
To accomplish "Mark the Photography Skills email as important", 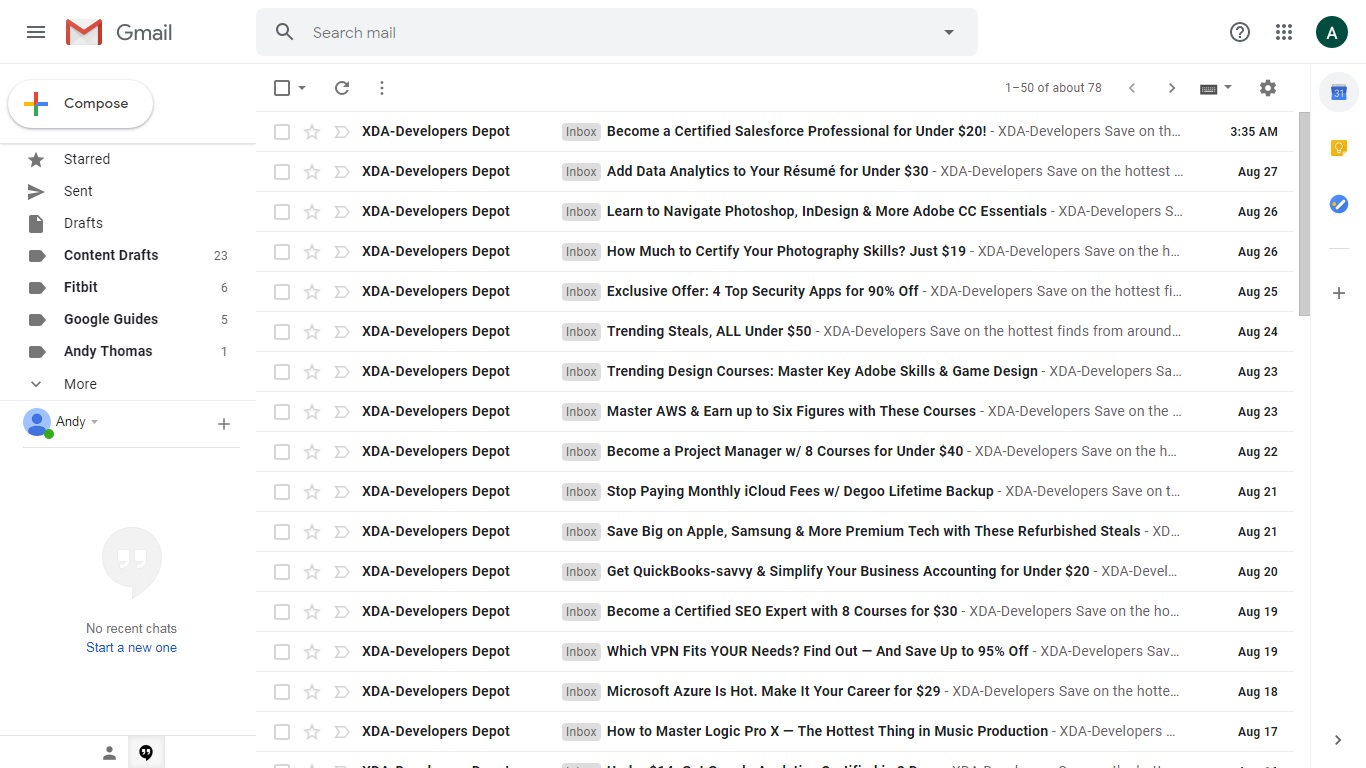I will 341,251.
